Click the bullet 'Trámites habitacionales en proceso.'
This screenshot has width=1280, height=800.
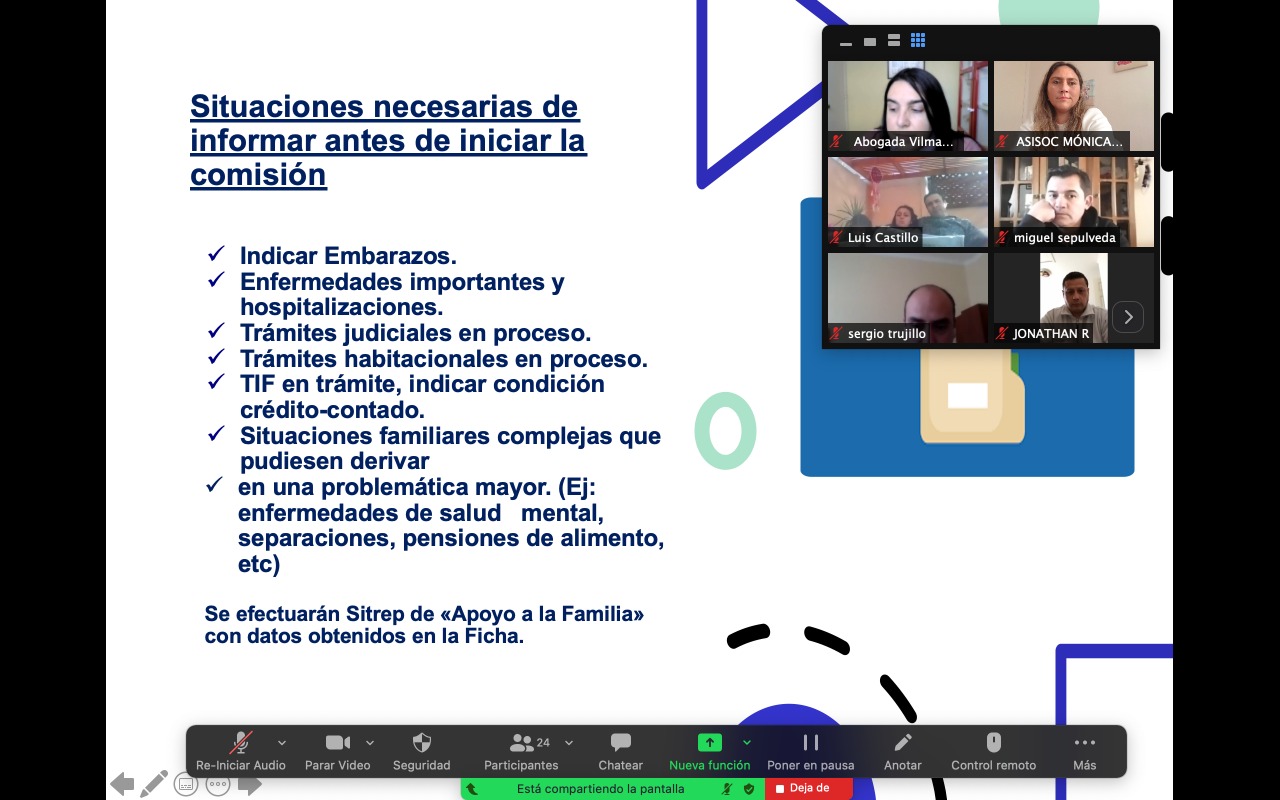[444, 359]
